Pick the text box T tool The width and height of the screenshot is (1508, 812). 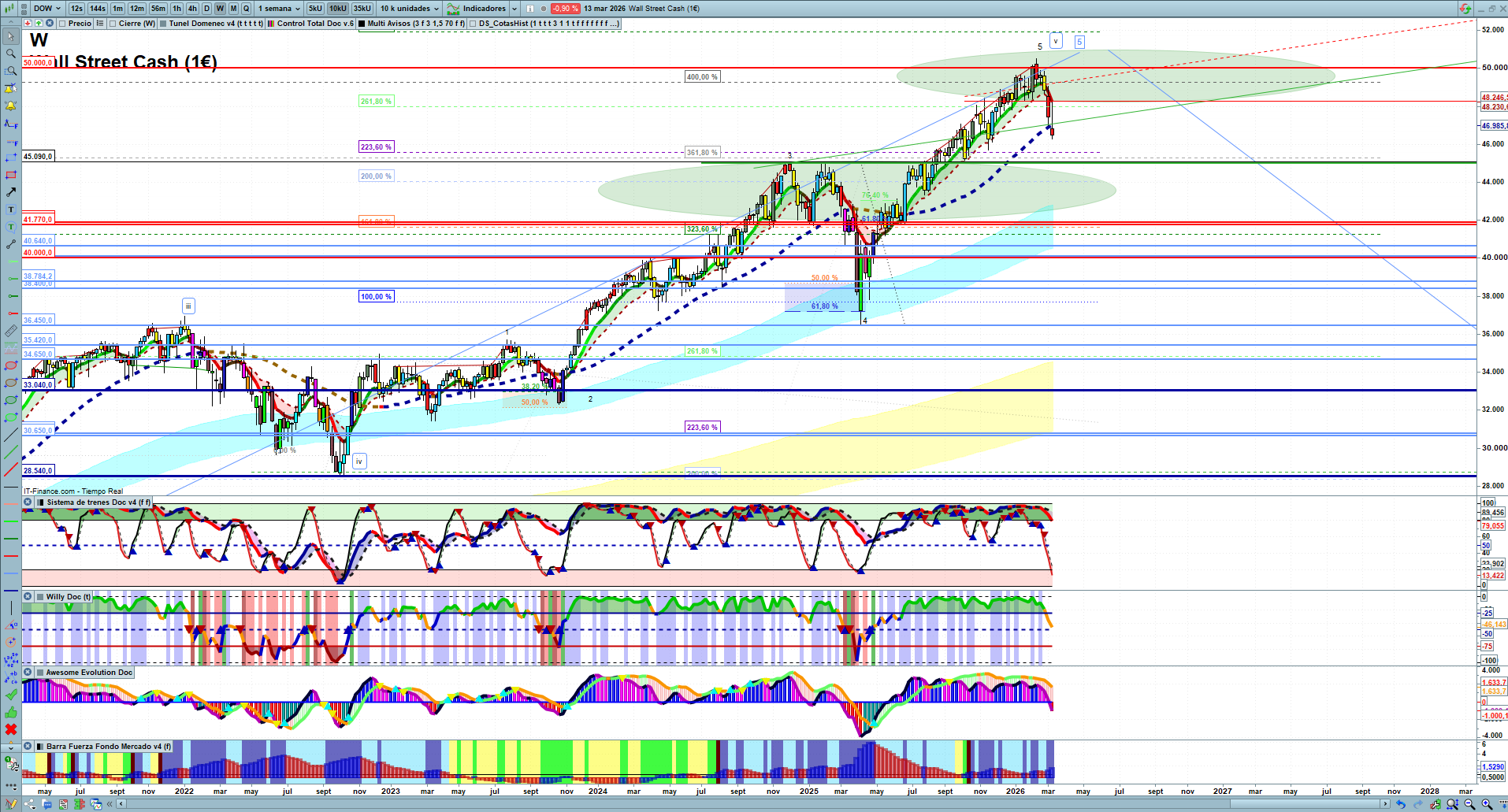point(11,209)
